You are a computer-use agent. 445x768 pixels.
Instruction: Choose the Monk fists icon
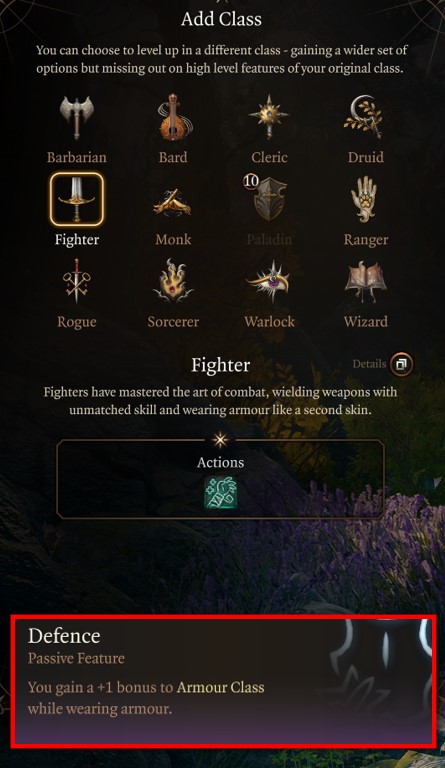173,201
